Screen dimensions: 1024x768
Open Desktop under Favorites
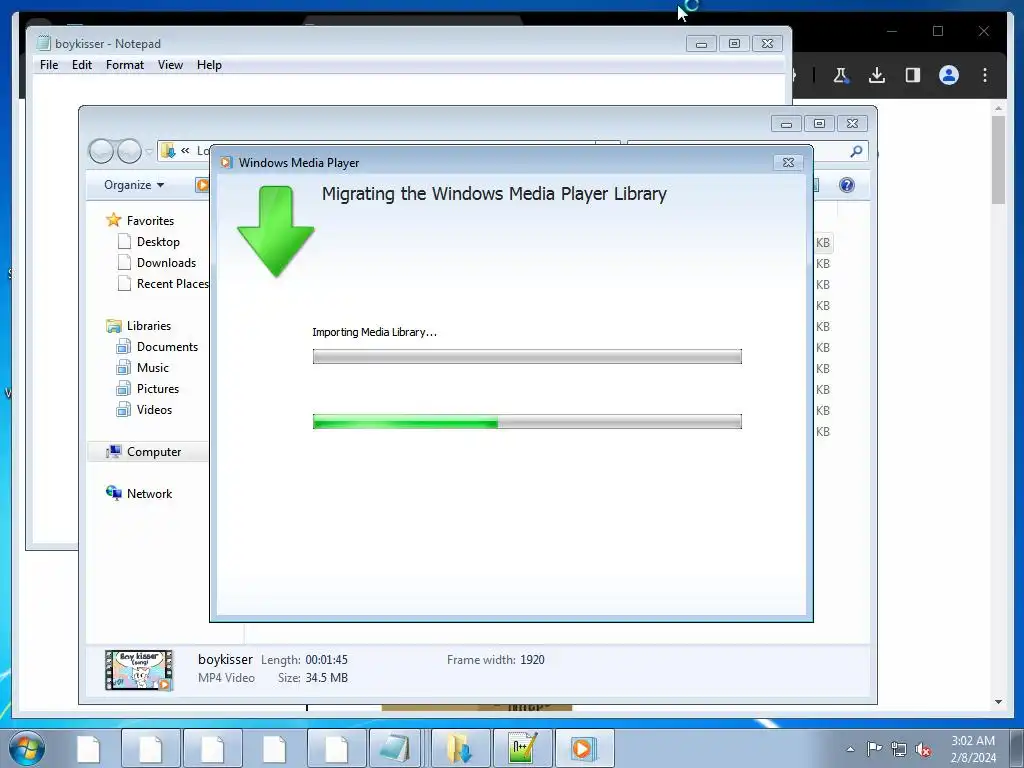pos(158,242)
